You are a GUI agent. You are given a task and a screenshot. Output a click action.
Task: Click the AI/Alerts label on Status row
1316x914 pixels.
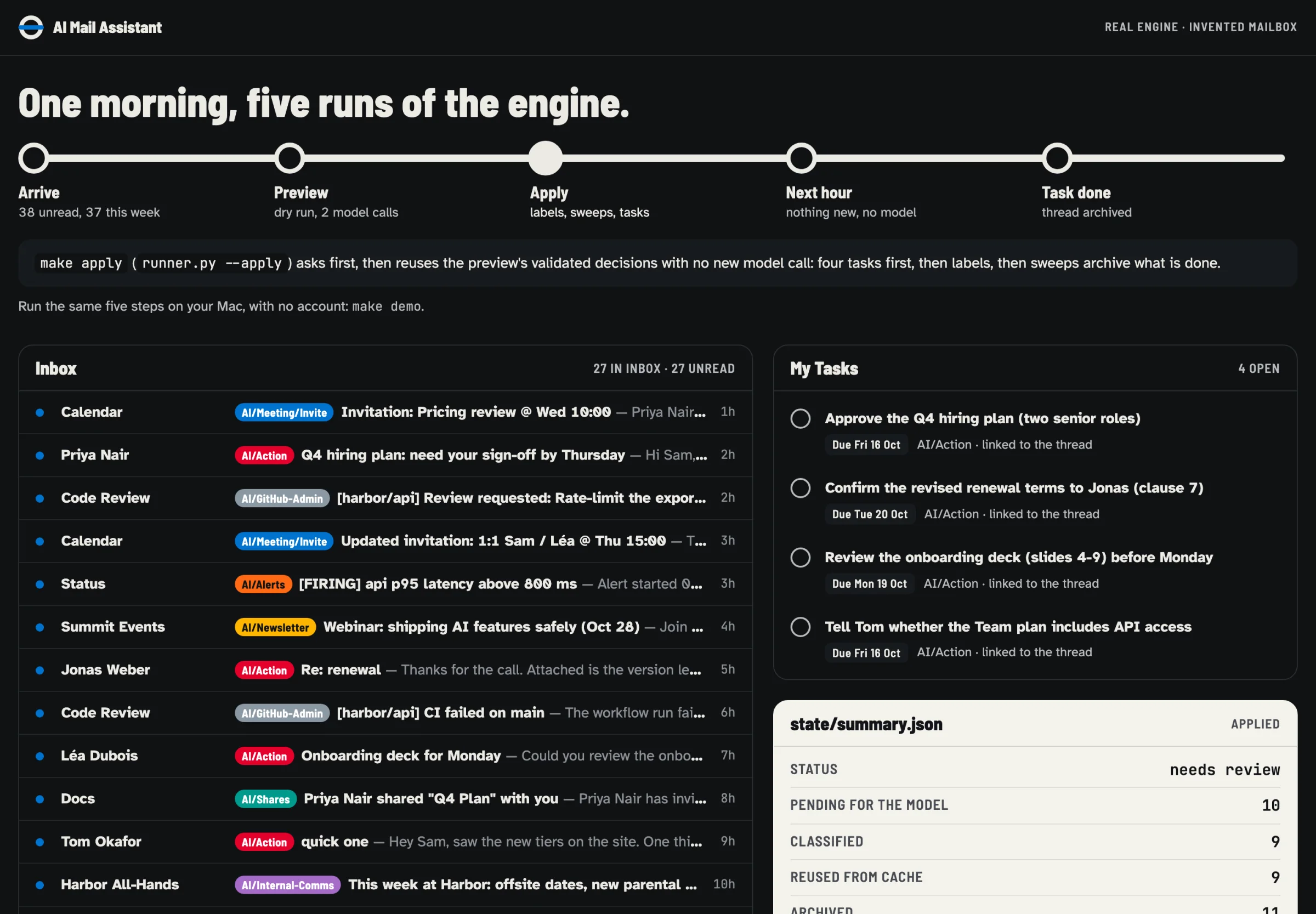click(x=263, y=584)
